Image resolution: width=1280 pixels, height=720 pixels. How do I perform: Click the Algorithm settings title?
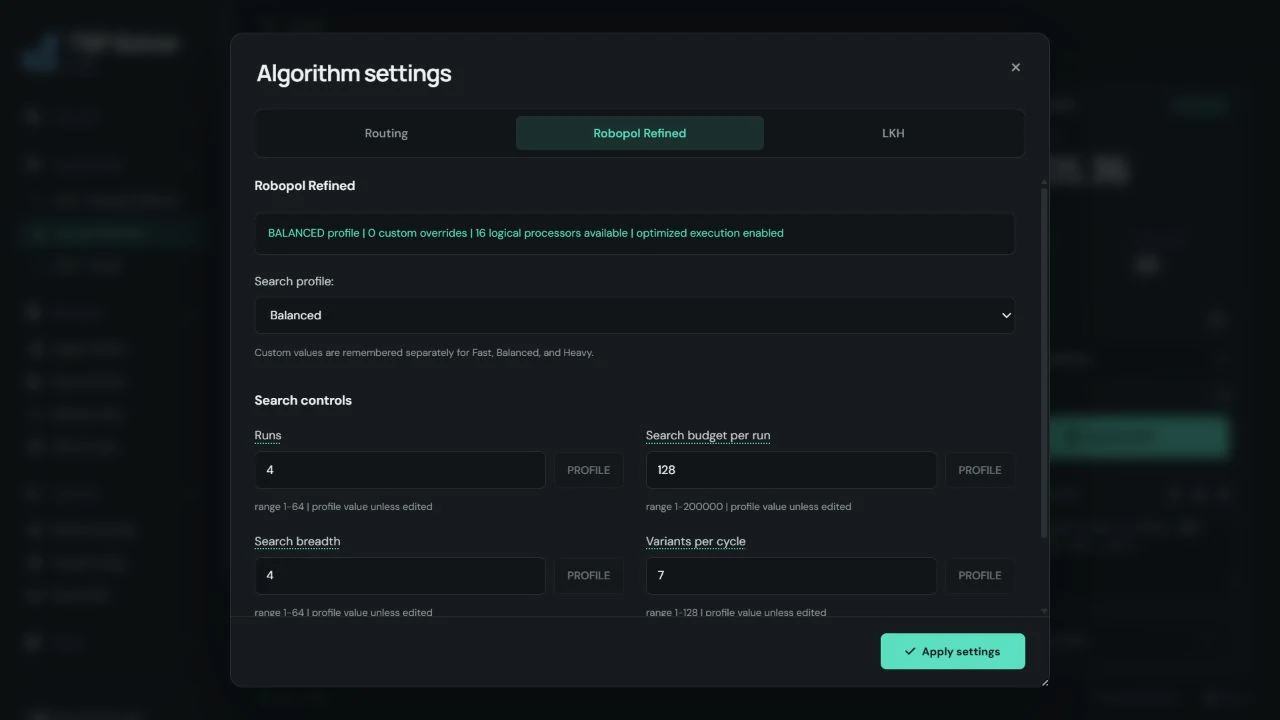coord(354,73)
